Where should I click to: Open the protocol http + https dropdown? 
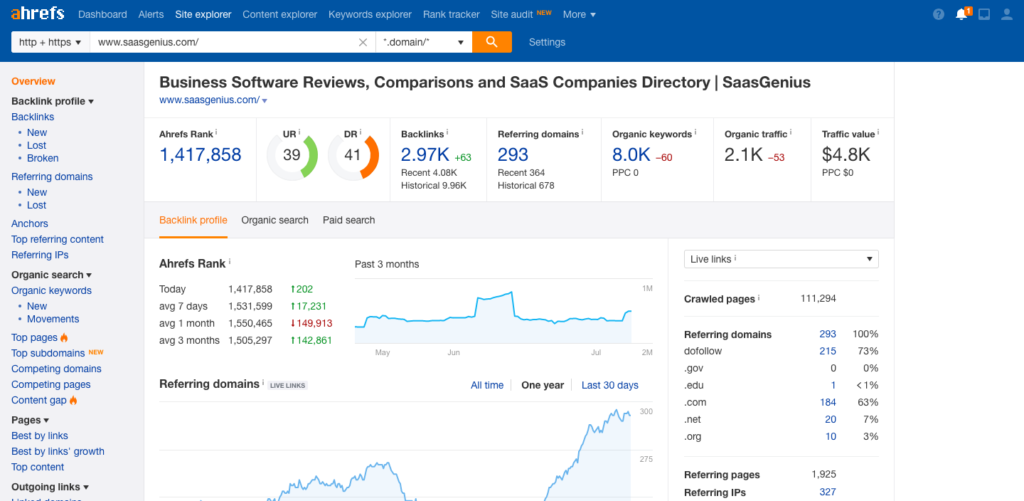point(50,42)
